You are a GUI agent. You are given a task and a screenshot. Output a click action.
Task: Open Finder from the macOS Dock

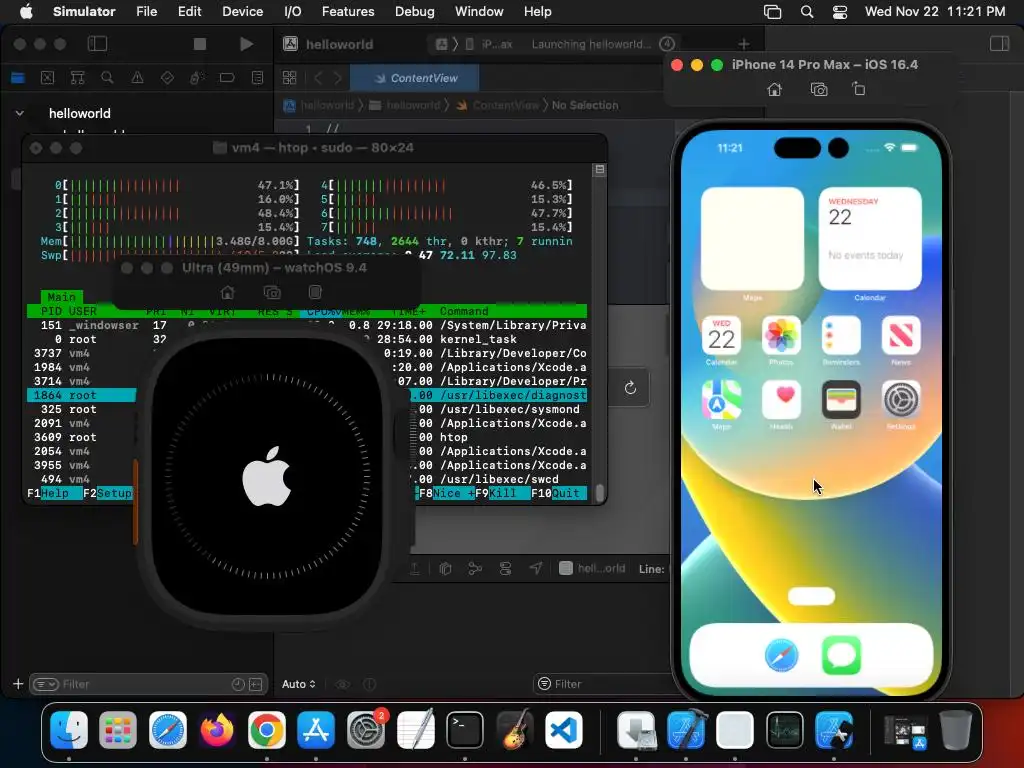[x=69, y=729]
